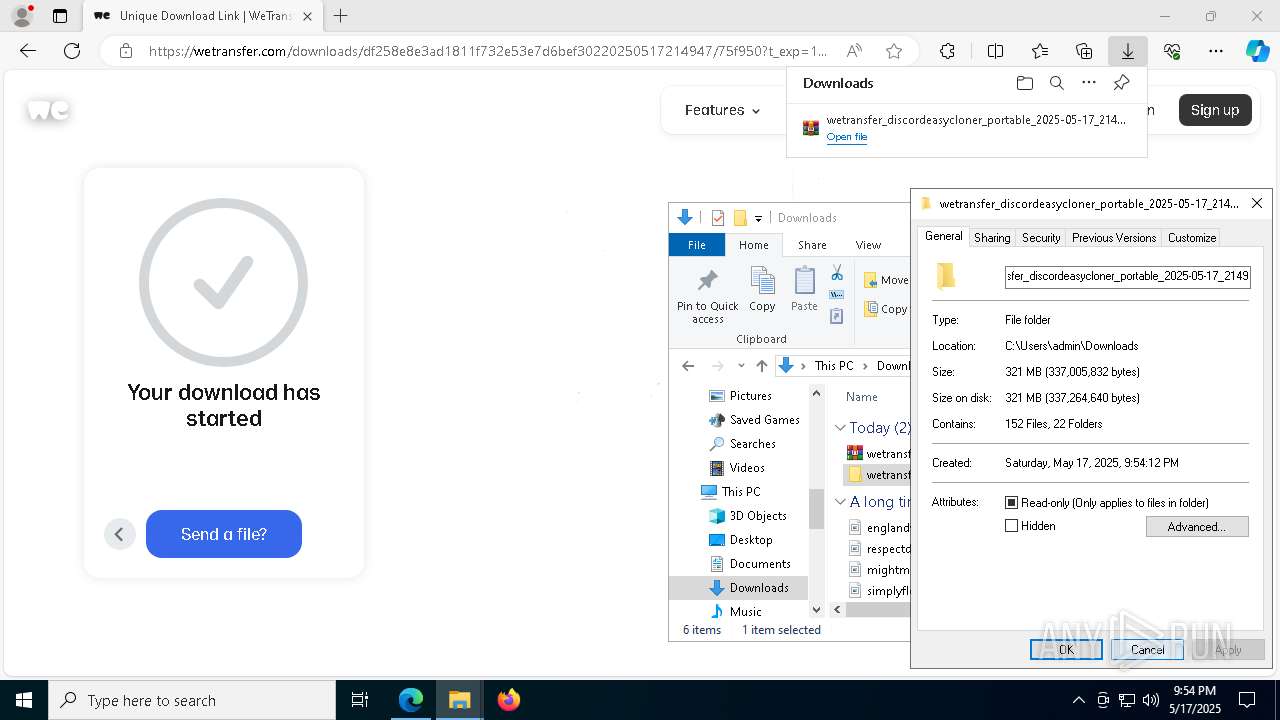Search downloads magnifier icon

point(1057,83)
